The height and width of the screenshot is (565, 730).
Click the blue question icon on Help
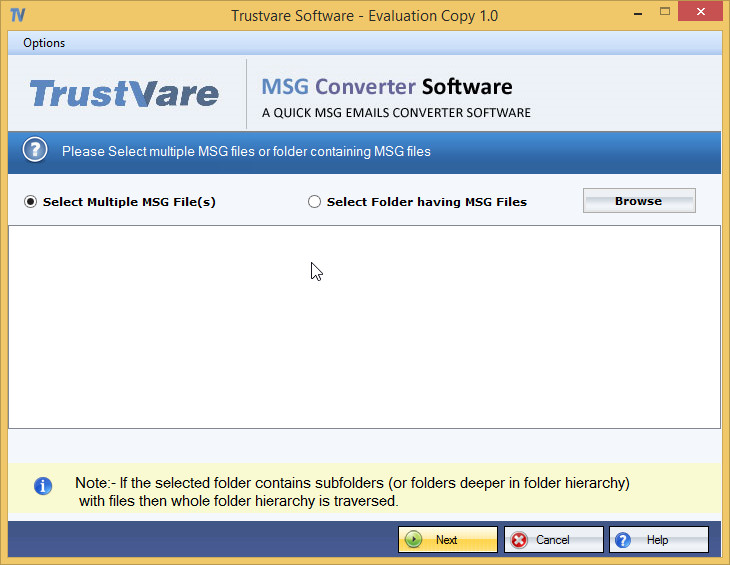(623, 540)
